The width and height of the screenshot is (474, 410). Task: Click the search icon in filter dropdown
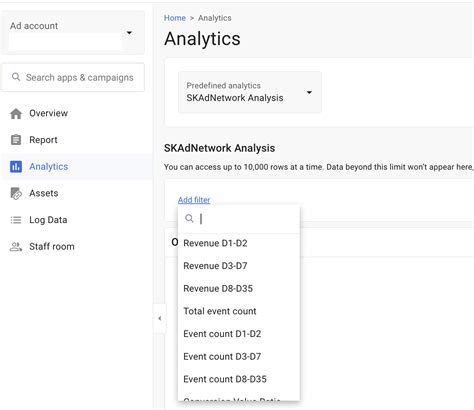tap(189, 219)
